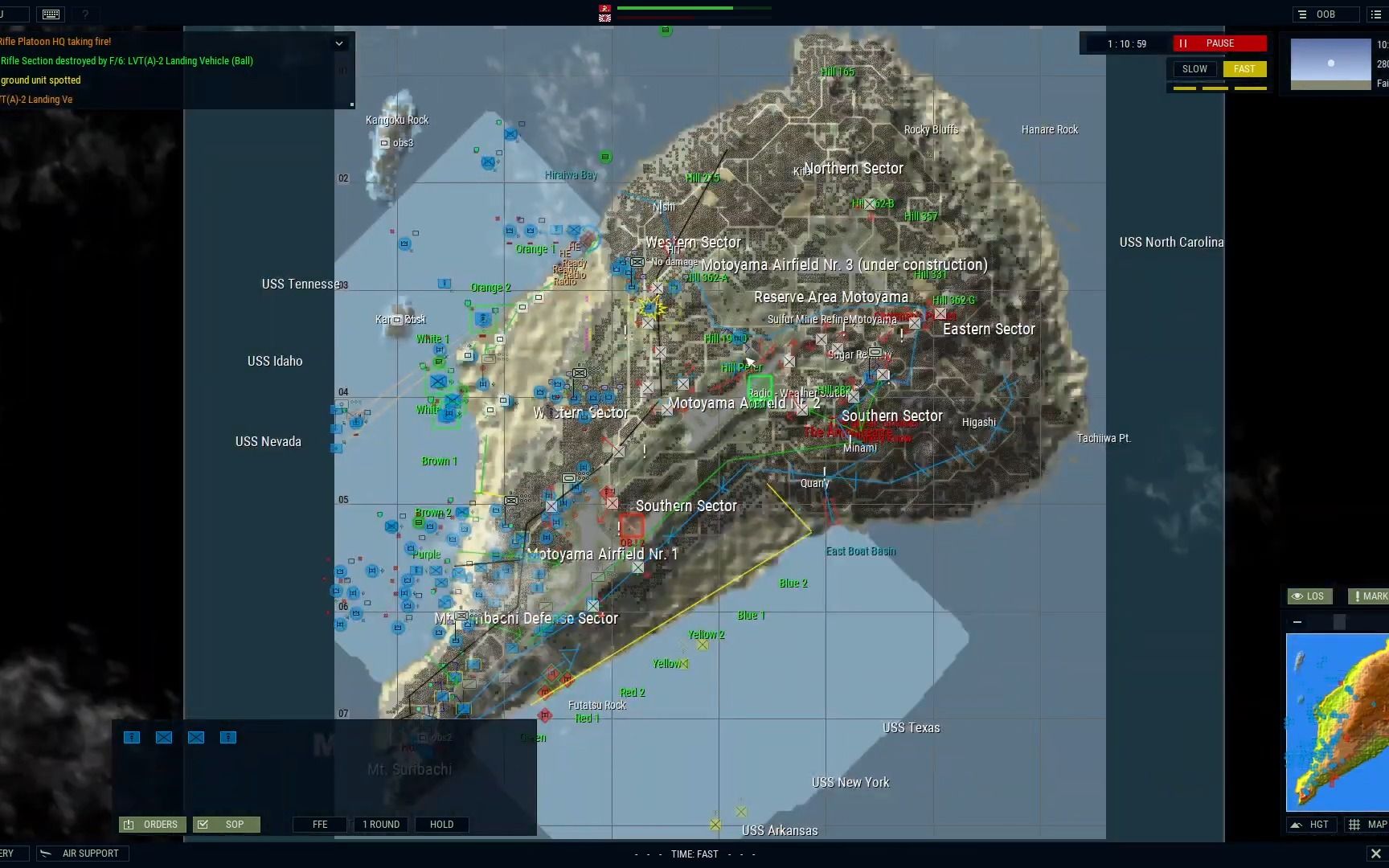1389x868 pixels.
Task: Click the East Boat Basin label
Action: (x=861, y=551)
